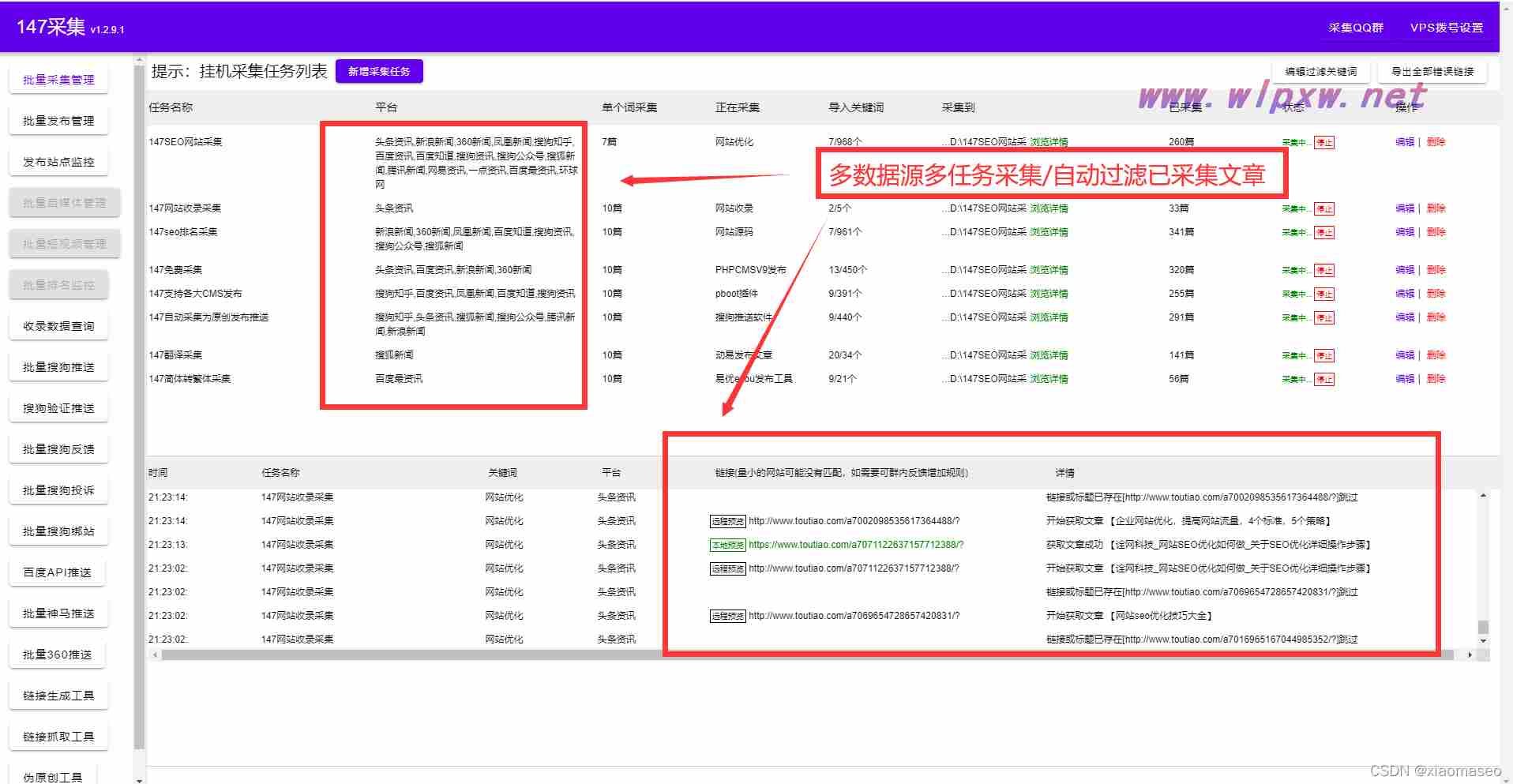This screenshot has width=1513, height=784.
Task: Go to 发布站点监控 section
Action: [58, 162]
